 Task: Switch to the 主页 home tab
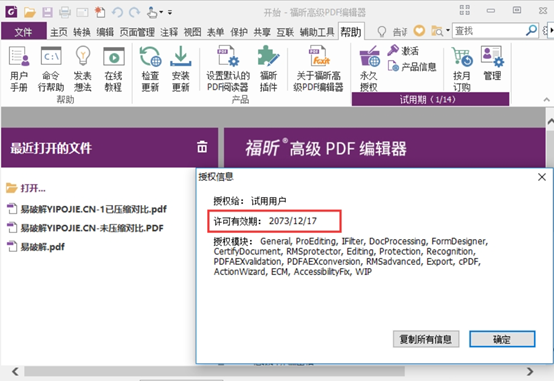(x=59, y=32)
